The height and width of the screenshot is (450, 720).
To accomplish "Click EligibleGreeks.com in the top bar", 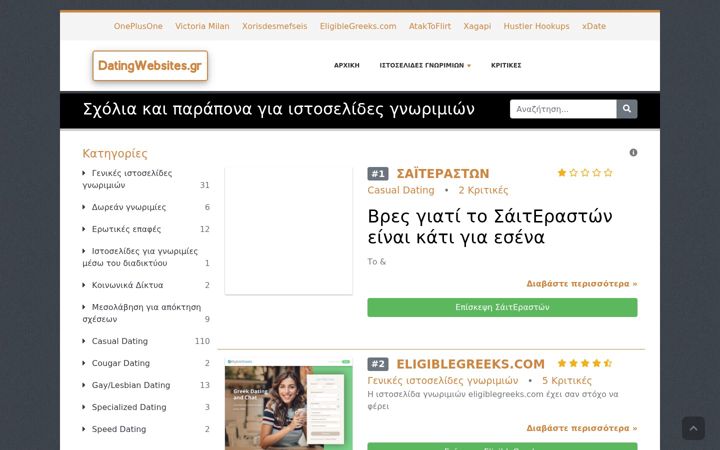I will [x=358, y=26].
